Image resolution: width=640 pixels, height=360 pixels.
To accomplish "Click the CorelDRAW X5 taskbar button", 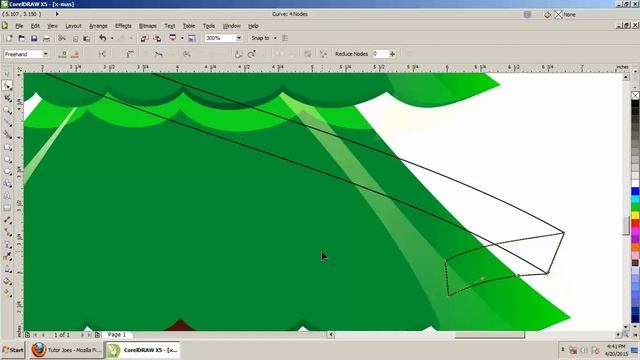I will (x=143, y=350).
